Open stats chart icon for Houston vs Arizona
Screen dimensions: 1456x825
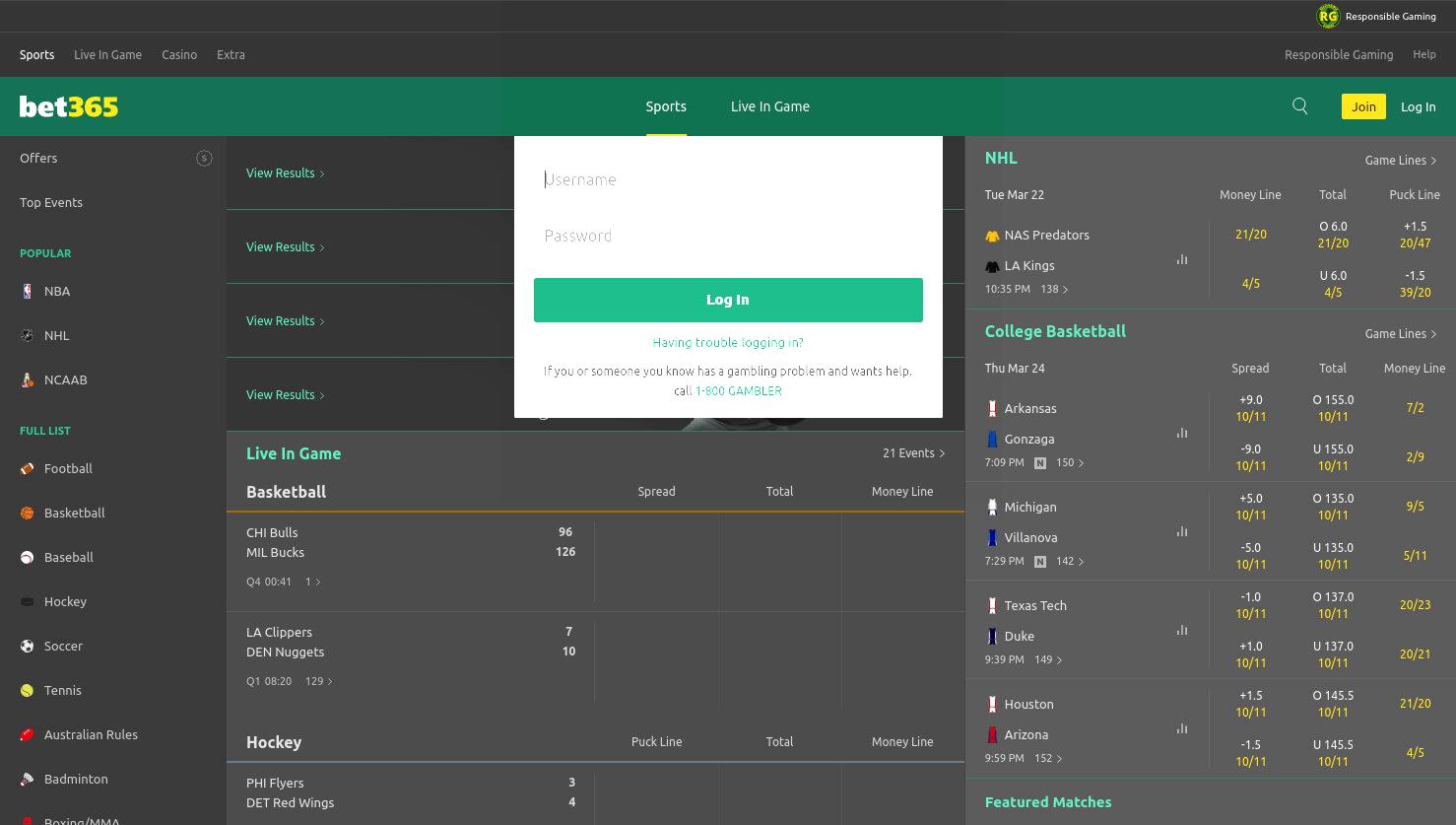click(x=1182, y=728)
